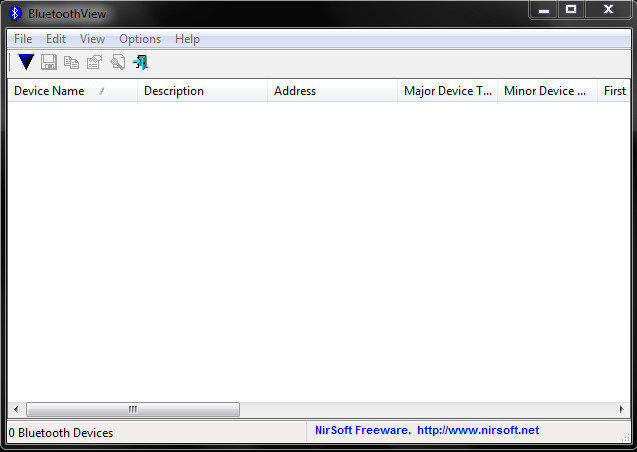Open the File menu

click(x=23, y=39)
